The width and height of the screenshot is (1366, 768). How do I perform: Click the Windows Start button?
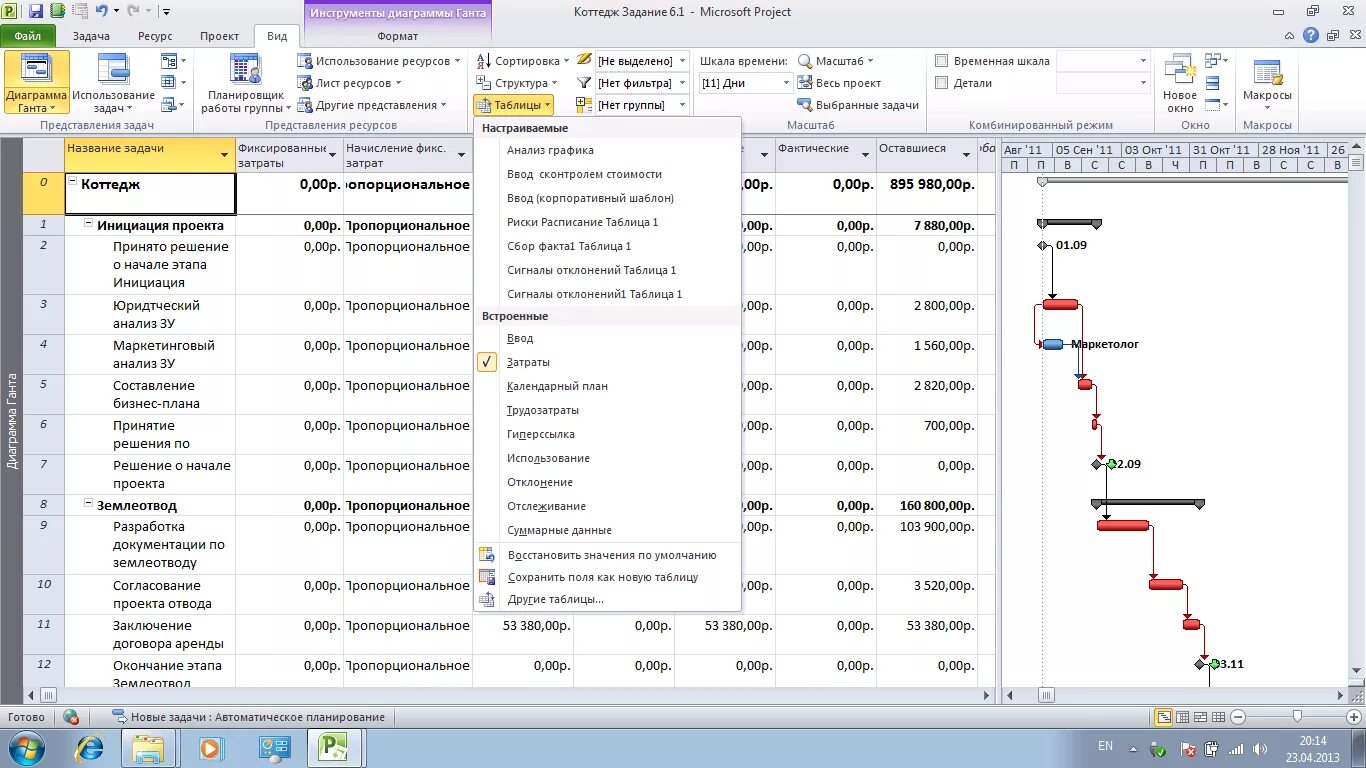[x=25, y=747]
